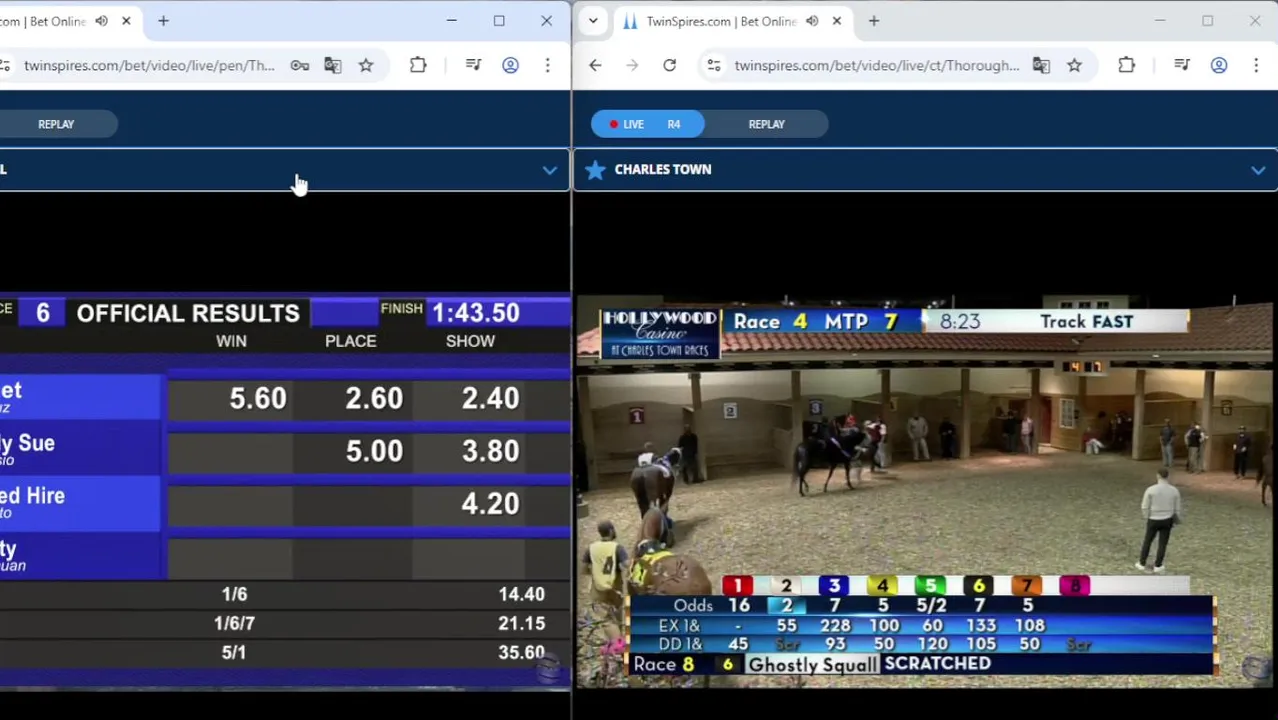The image size is (1278, 720).
Task: Expand Charles Town track dropdown chevron
Action: (x=1258, y=171)
